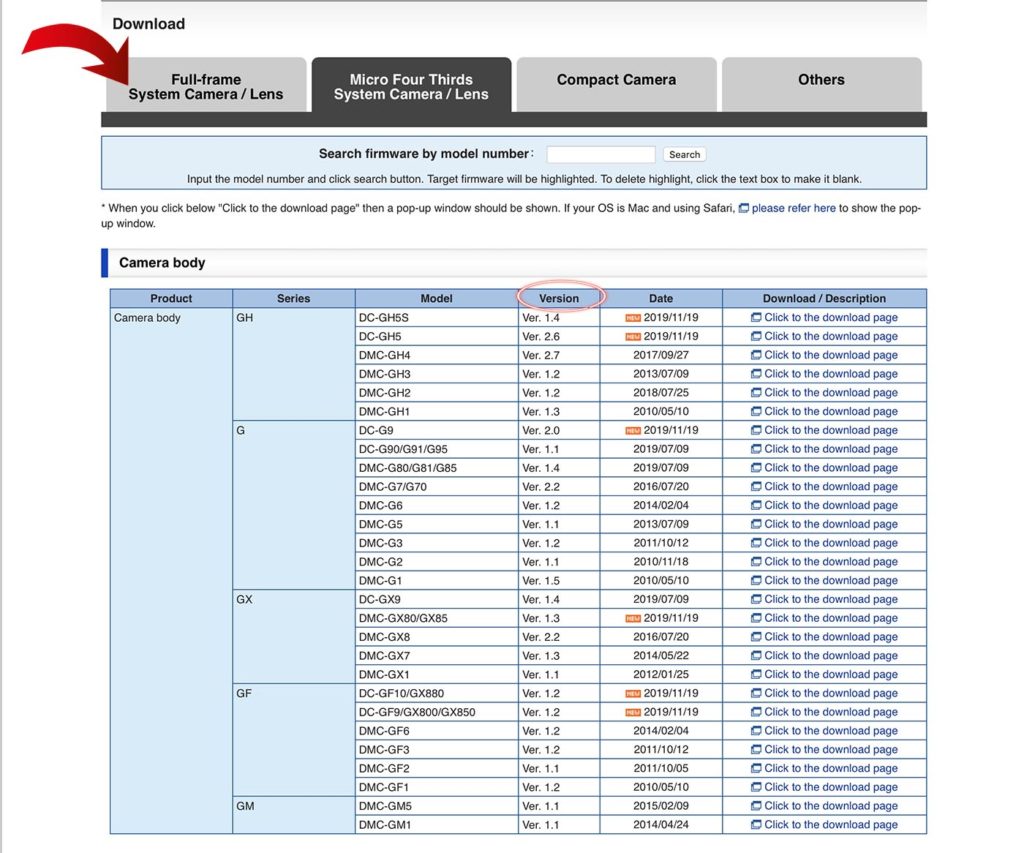The image size is (1024, 853).
Task: Click the NEW badge in the DC-G9 row
Action: [x=633, y=431]
